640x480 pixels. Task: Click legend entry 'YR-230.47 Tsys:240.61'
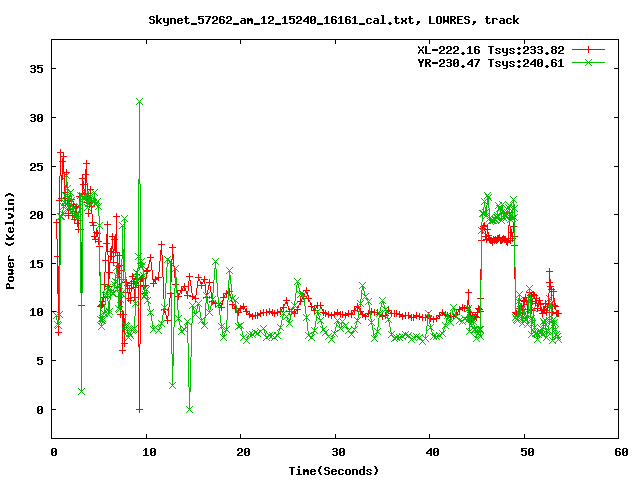pyautogui.click(x=491, y=63)
